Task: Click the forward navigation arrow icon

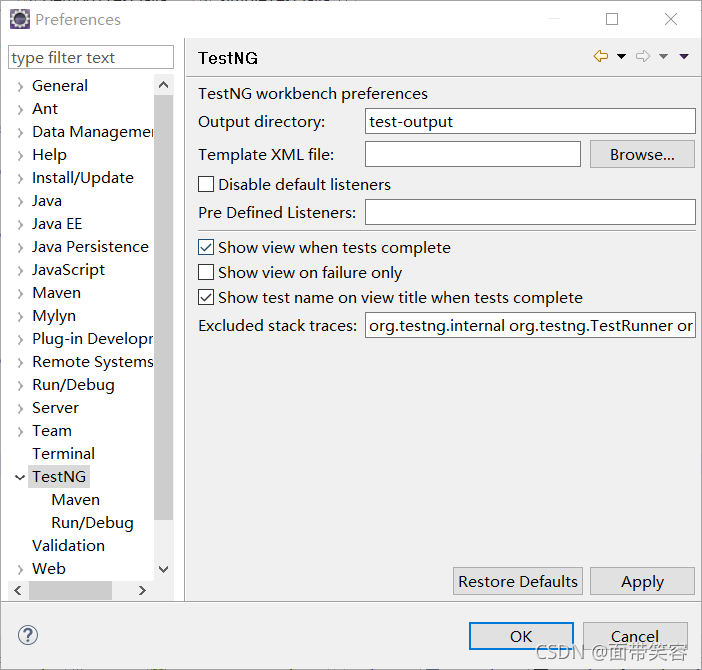Action: 643,56
